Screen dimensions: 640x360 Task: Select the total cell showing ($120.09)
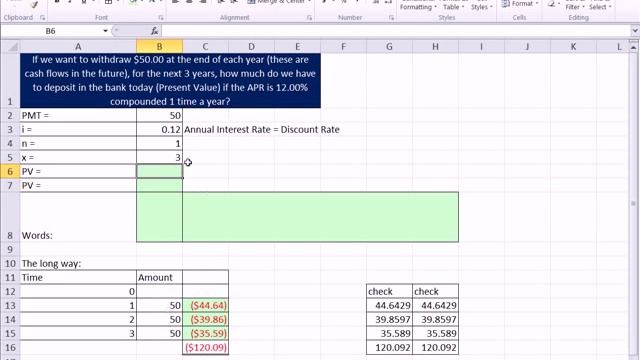(205, 347)
